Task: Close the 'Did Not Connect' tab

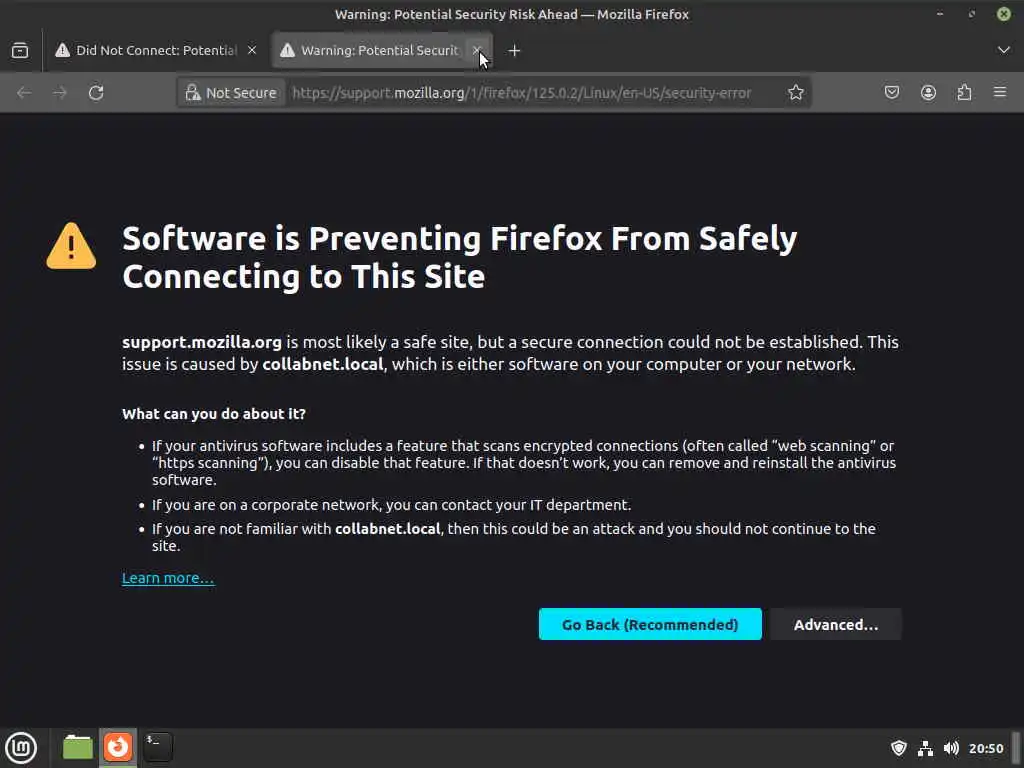Action: [x=252, y=50]
